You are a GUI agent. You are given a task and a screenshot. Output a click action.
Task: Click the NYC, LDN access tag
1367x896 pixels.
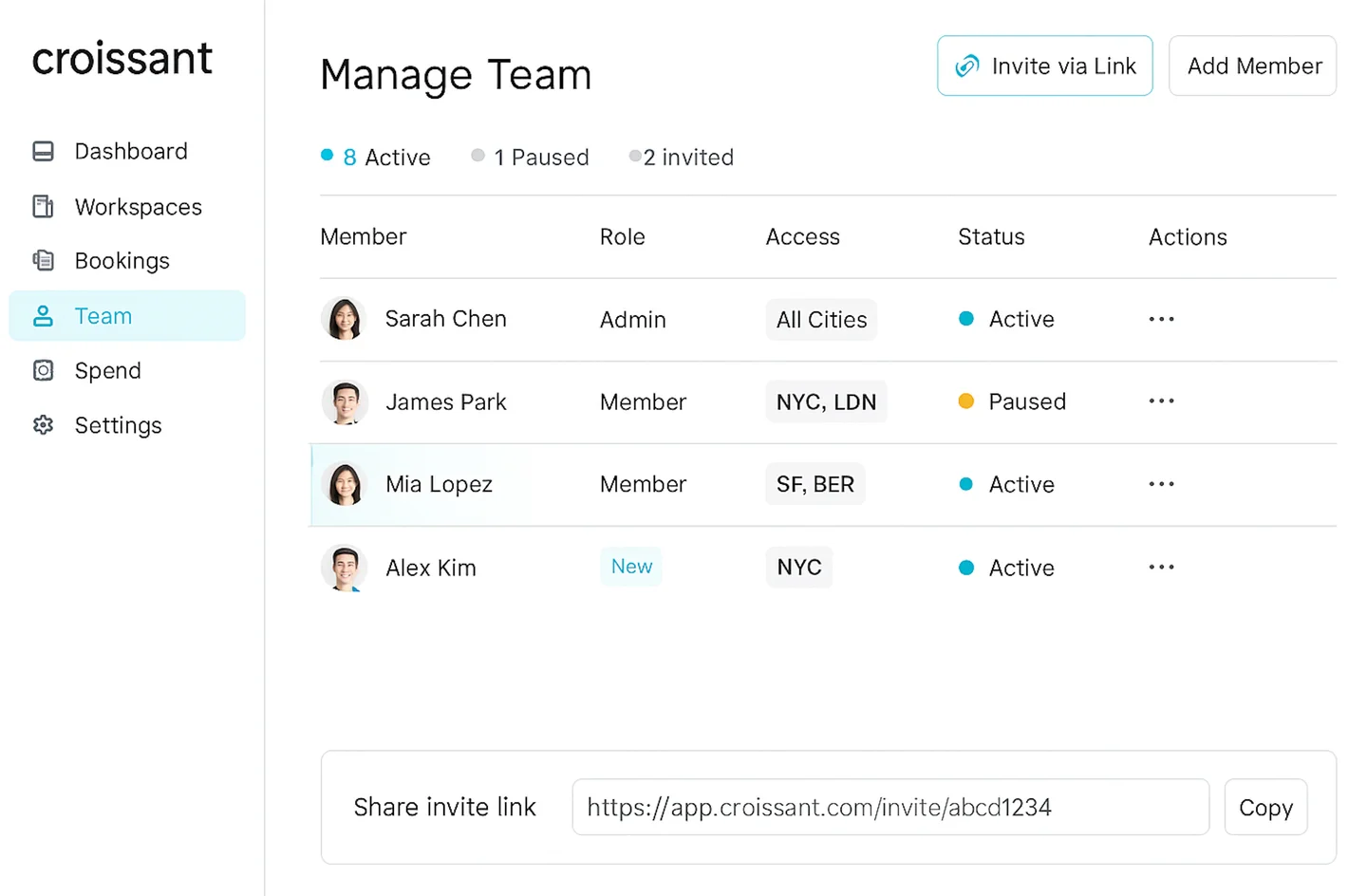[826, 401]
